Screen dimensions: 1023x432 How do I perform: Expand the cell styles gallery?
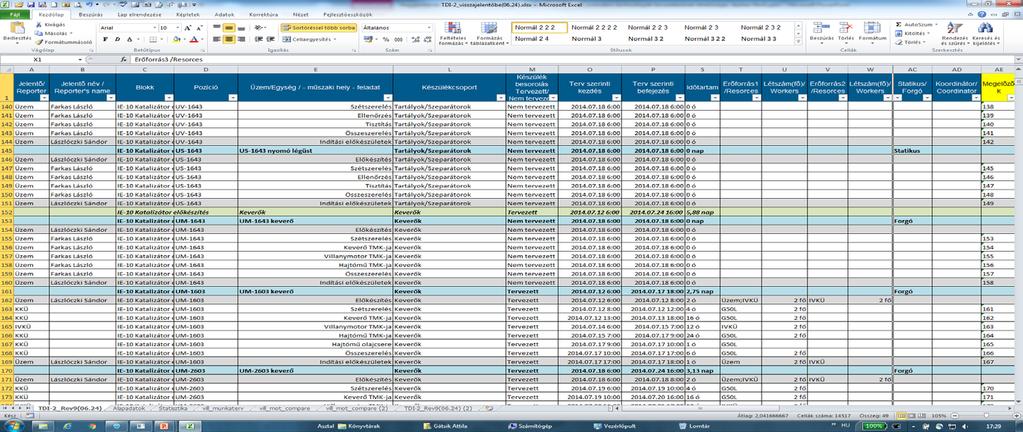[799, 41]
